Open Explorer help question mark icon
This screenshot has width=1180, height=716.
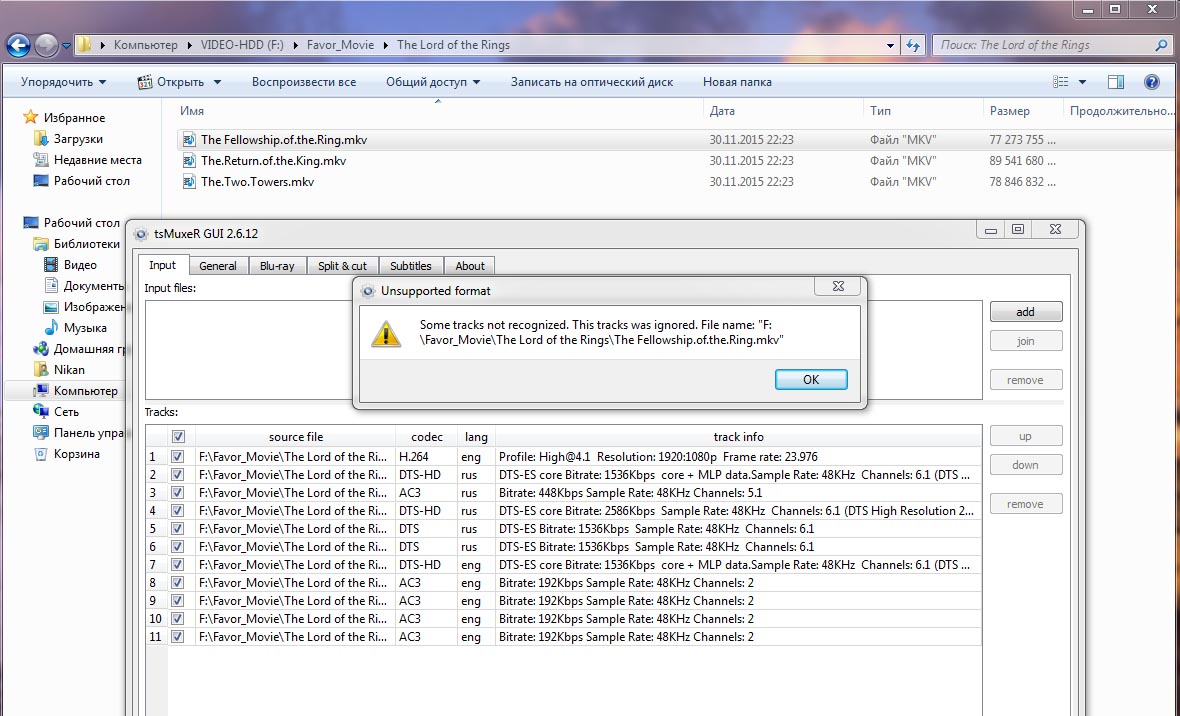point(1151,82)
